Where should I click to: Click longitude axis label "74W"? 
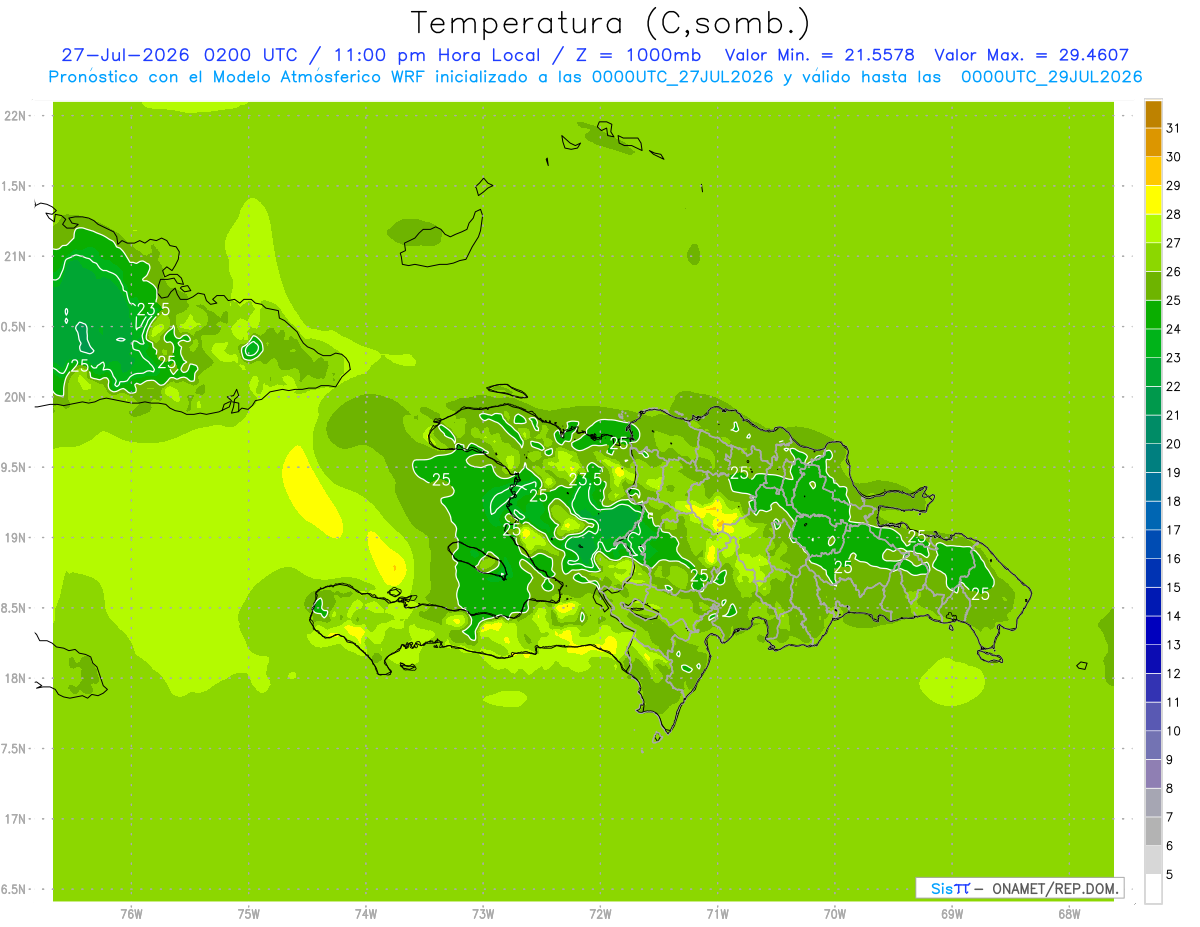[x=366, y=913]
